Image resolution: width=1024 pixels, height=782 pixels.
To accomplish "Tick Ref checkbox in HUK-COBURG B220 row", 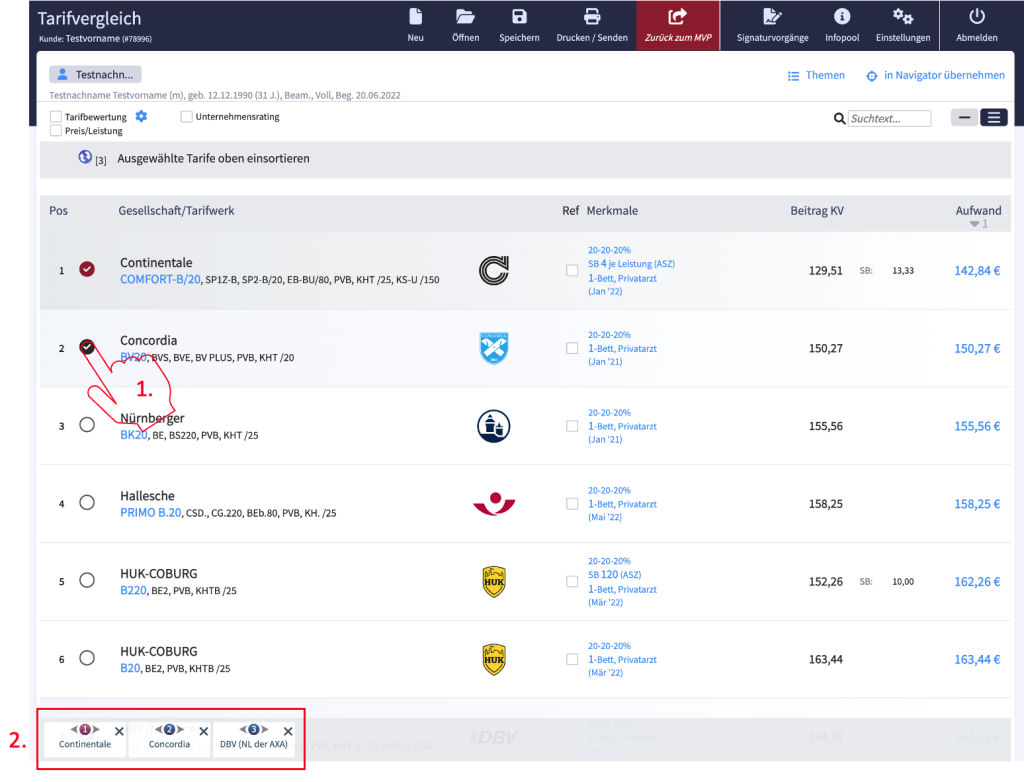I will [572, 581].
